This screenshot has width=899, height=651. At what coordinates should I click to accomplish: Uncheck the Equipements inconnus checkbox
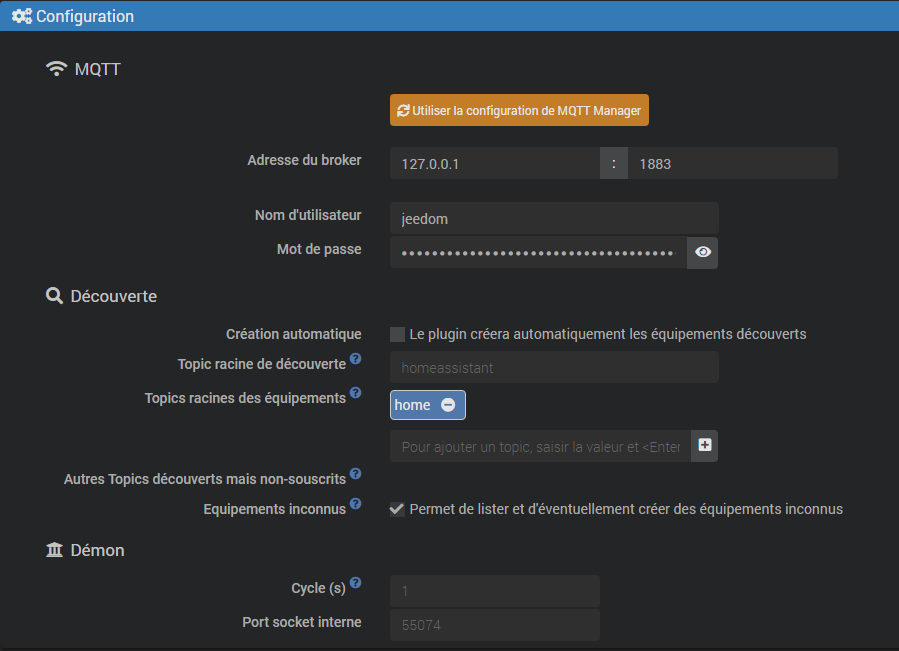(x=397, y=509)
